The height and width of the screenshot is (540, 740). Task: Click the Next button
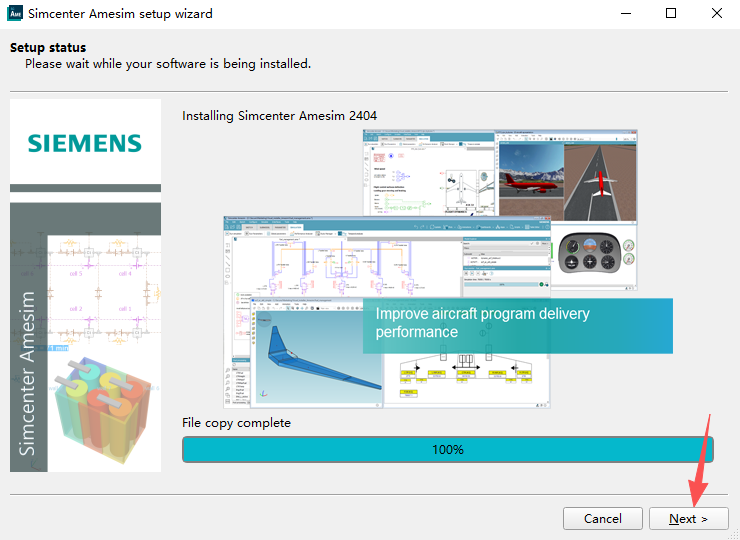tap(688, 519)
